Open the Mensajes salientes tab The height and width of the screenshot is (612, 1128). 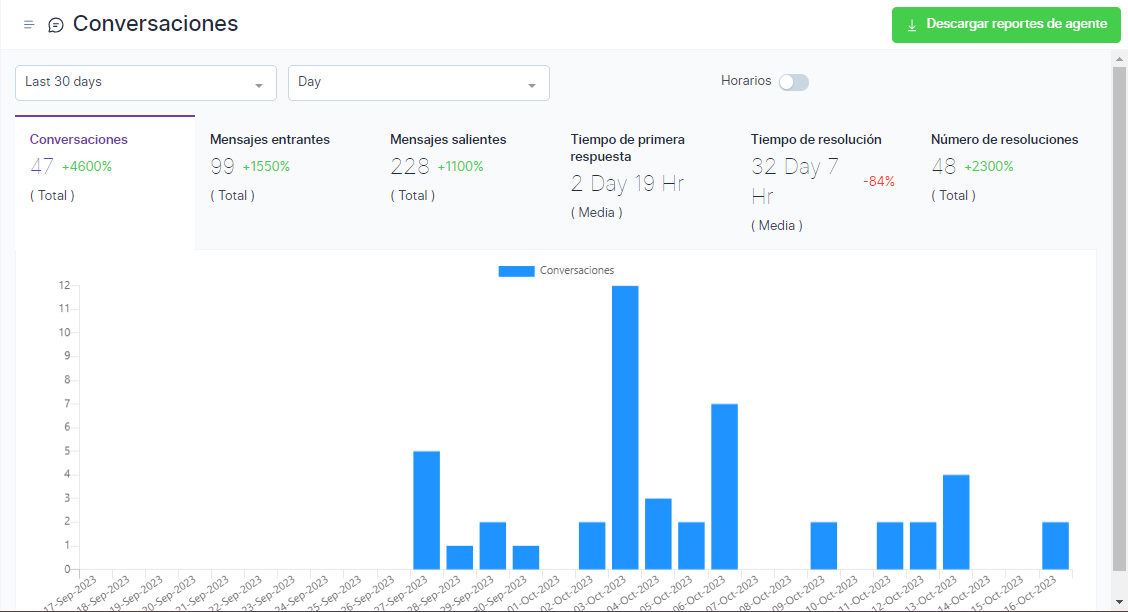tap(448, 140)
